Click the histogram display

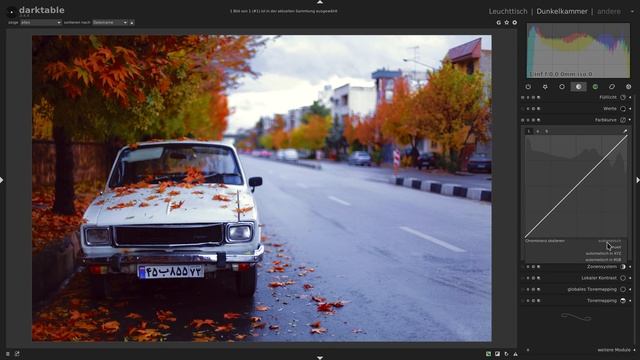click(578, 50)
